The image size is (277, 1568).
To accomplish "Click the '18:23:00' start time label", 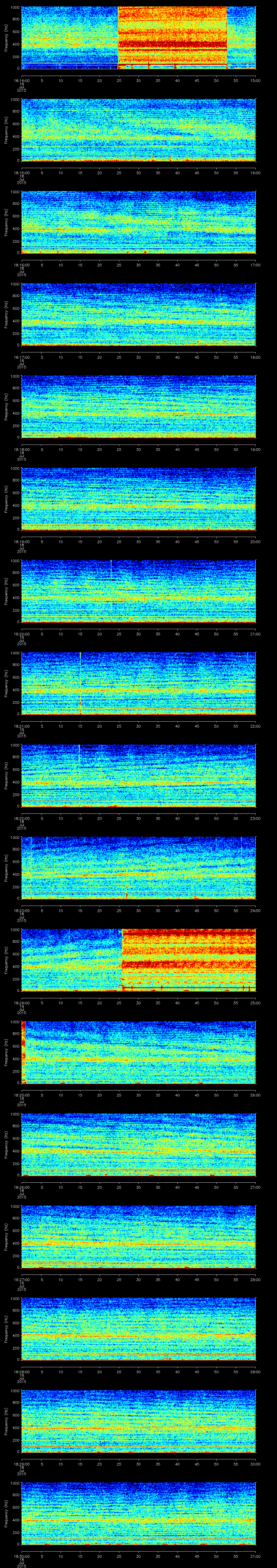I will click(21, 910).
